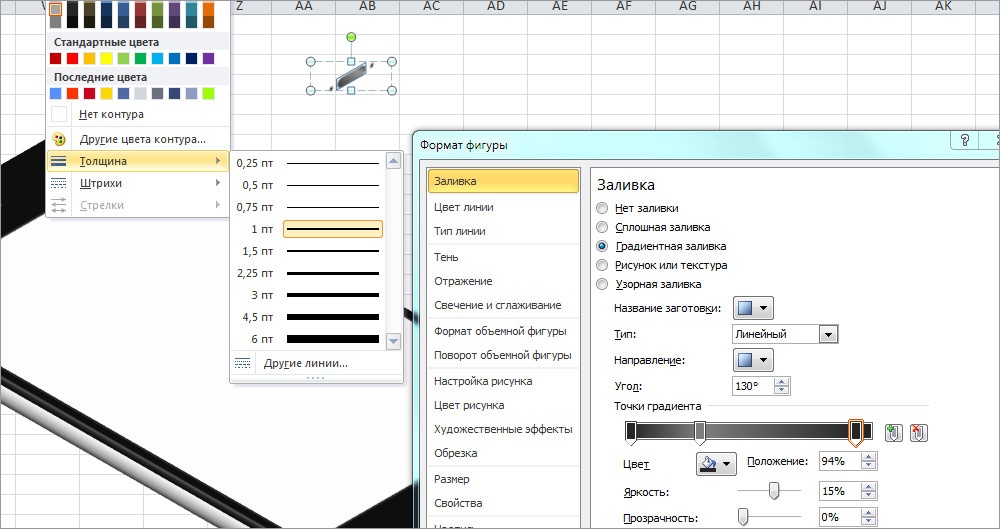Click the green rotation handle of the shape
Image resolution: width=1000 pixels, height=529 pixels.
(x=351, y=38)
